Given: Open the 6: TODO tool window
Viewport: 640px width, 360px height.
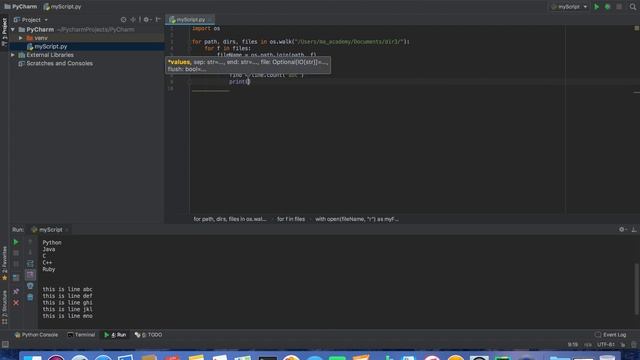Looking at the screenshot, I should [x=149, y=335].
